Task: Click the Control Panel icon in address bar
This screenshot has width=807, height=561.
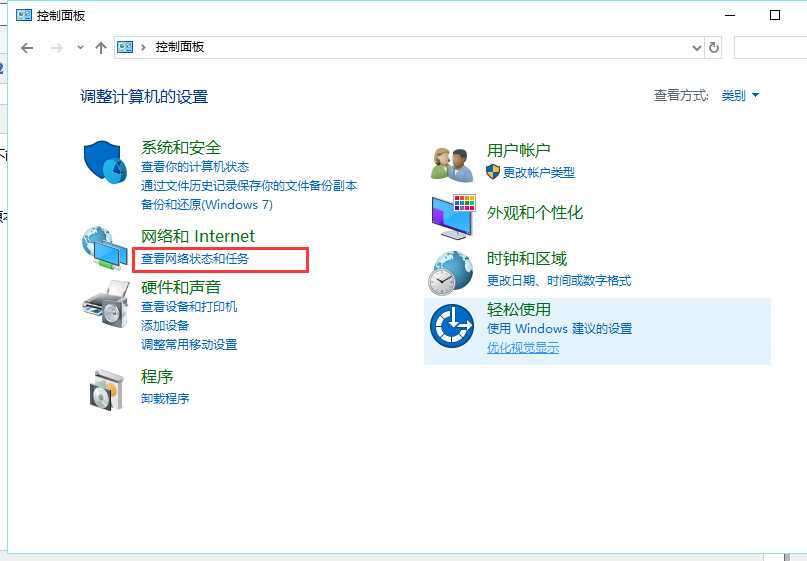Action: coord(125,47)
